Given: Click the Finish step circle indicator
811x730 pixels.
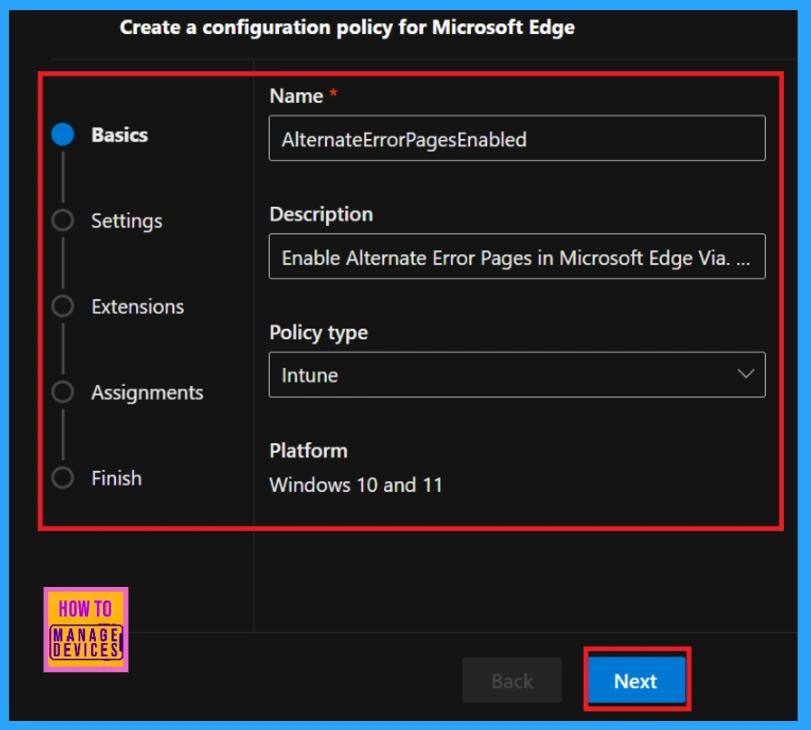Looking at the screenshot, I should [x=63, y=478].
